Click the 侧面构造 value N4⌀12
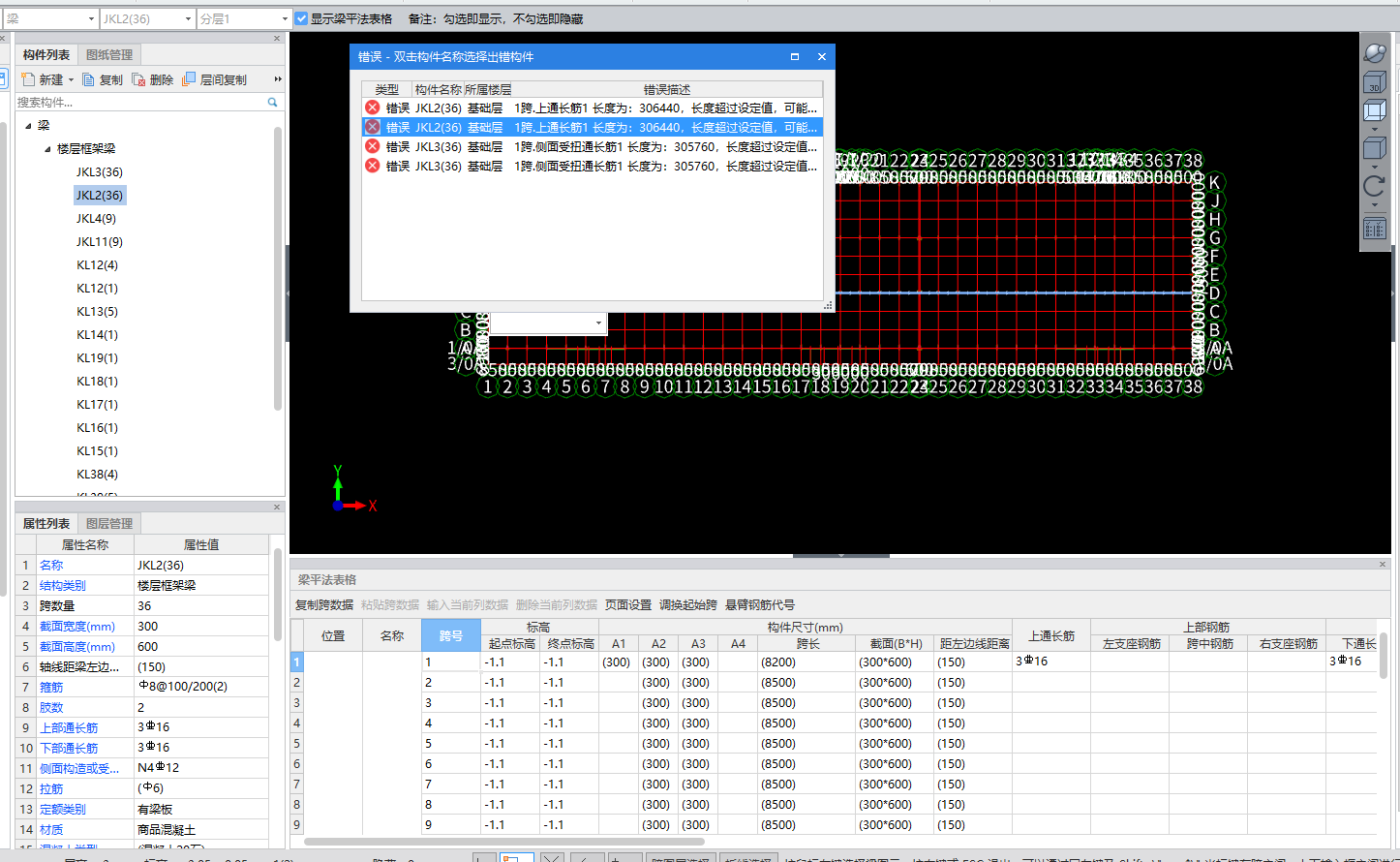This screenshot has height=862, width=1400. [201, 768]
